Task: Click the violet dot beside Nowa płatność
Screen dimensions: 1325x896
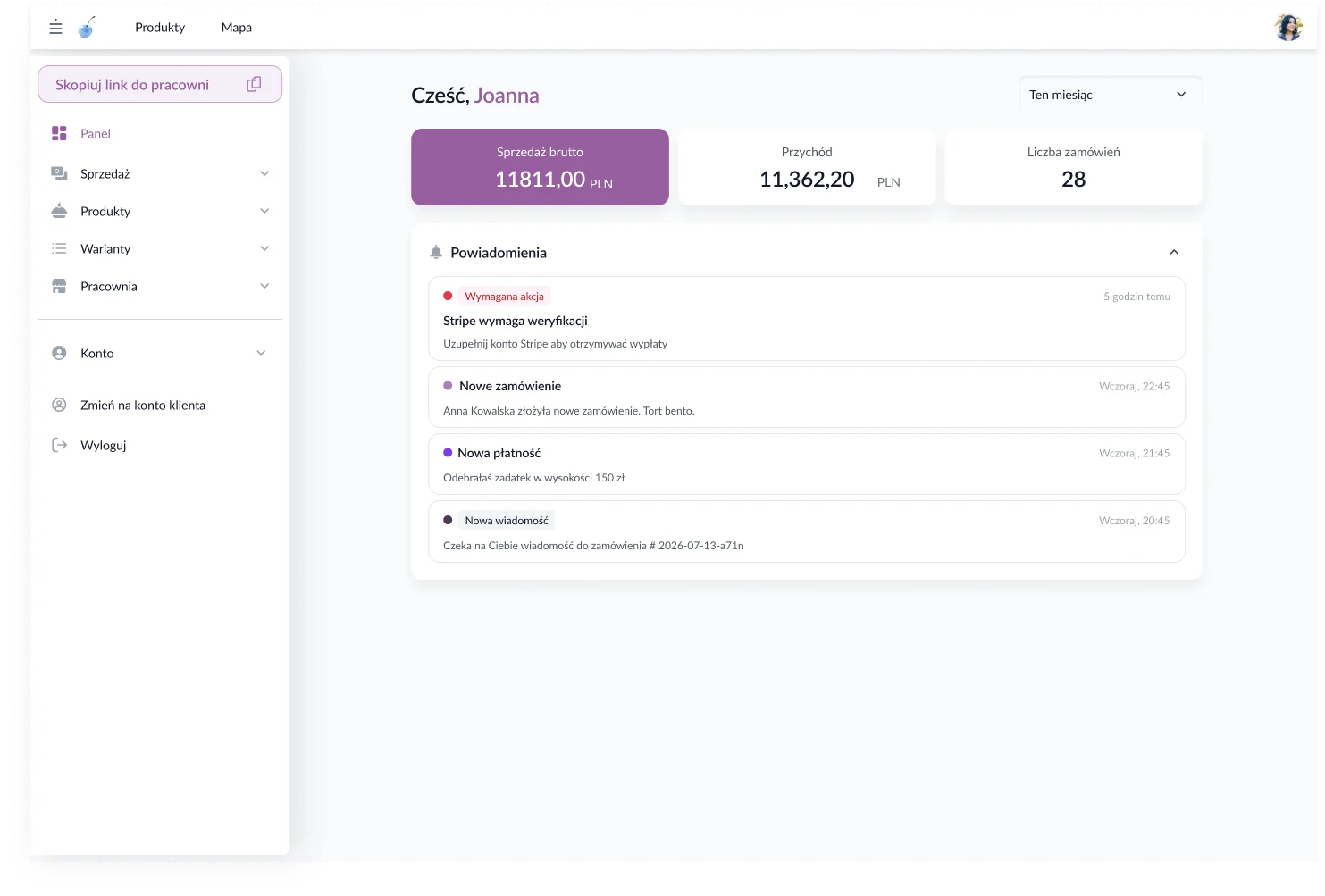Action: [x=448, y=453]
